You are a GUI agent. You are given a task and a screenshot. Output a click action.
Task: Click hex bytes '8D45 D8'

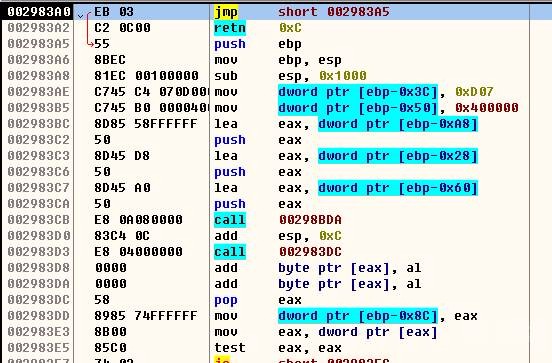point(122,156)
